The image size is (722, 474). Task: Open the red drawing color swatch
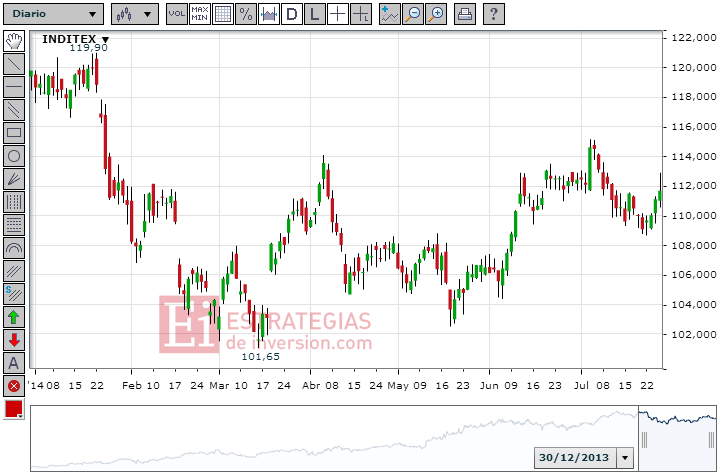coord(14,409)
